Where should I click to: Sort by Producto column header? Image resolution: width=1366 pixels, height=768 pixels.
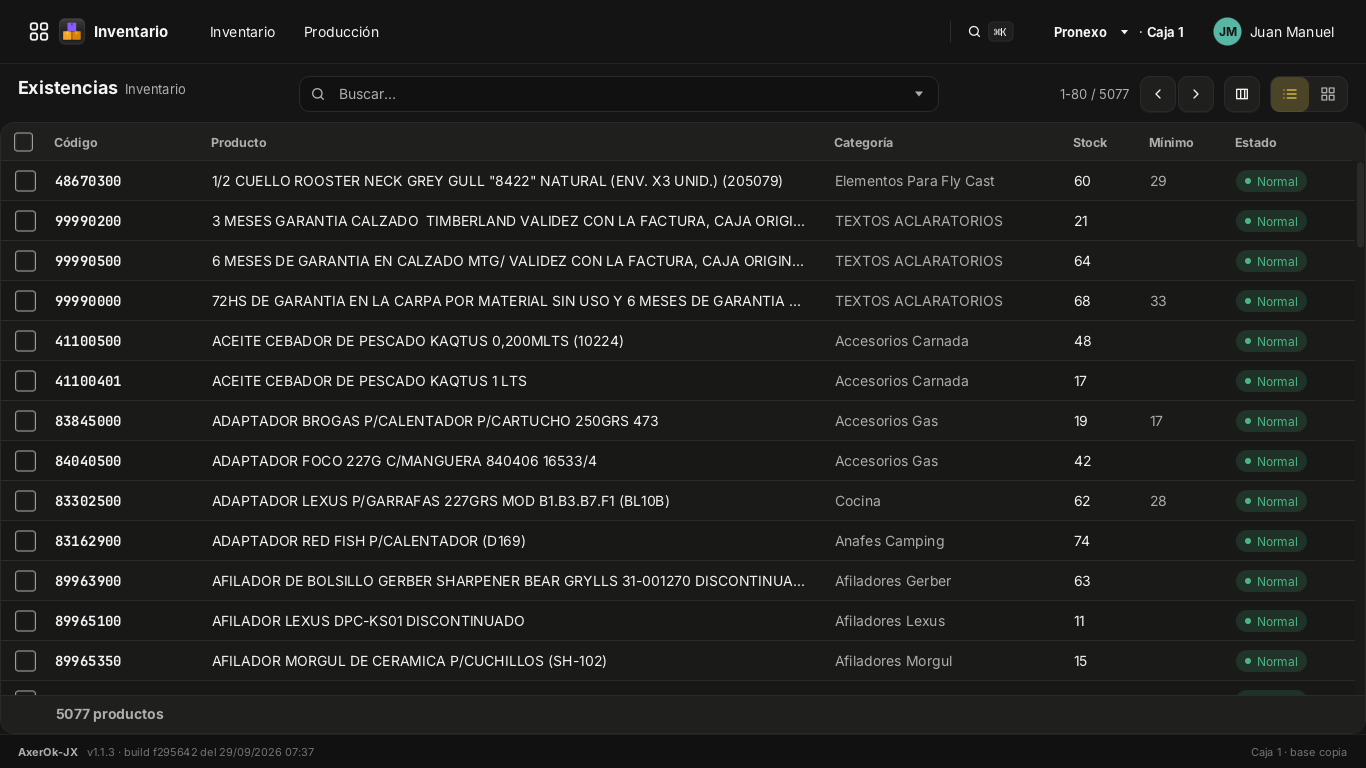click(x=239, y=143)
